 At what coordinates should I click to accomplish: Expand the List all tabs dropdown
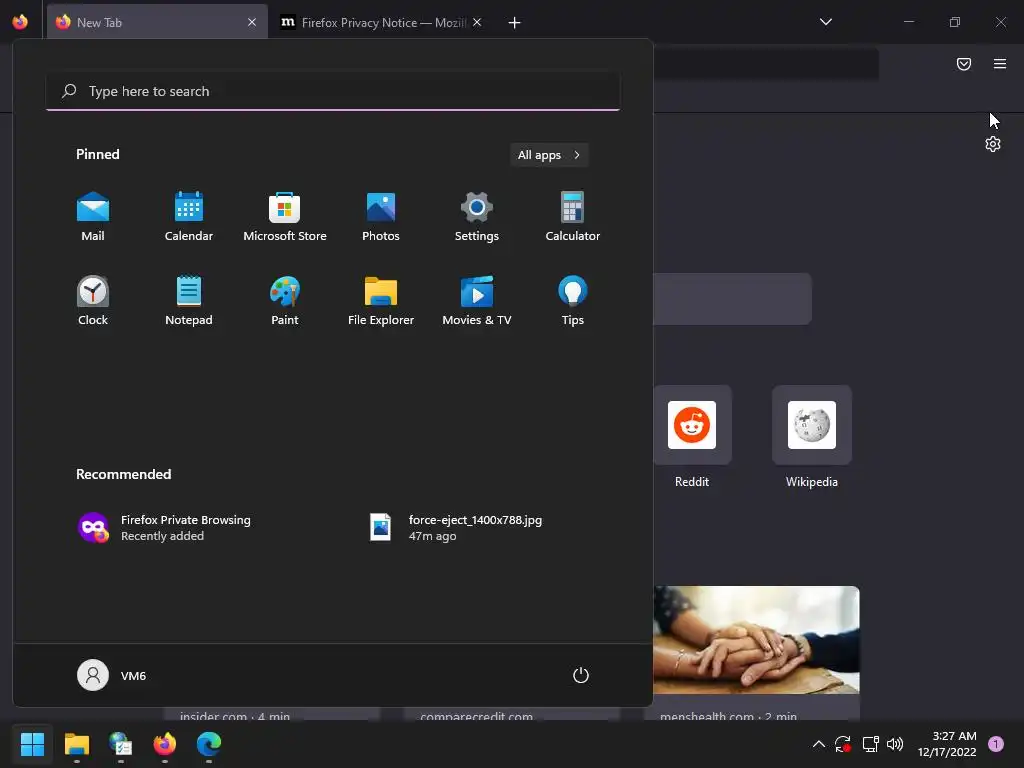[825, 22]
